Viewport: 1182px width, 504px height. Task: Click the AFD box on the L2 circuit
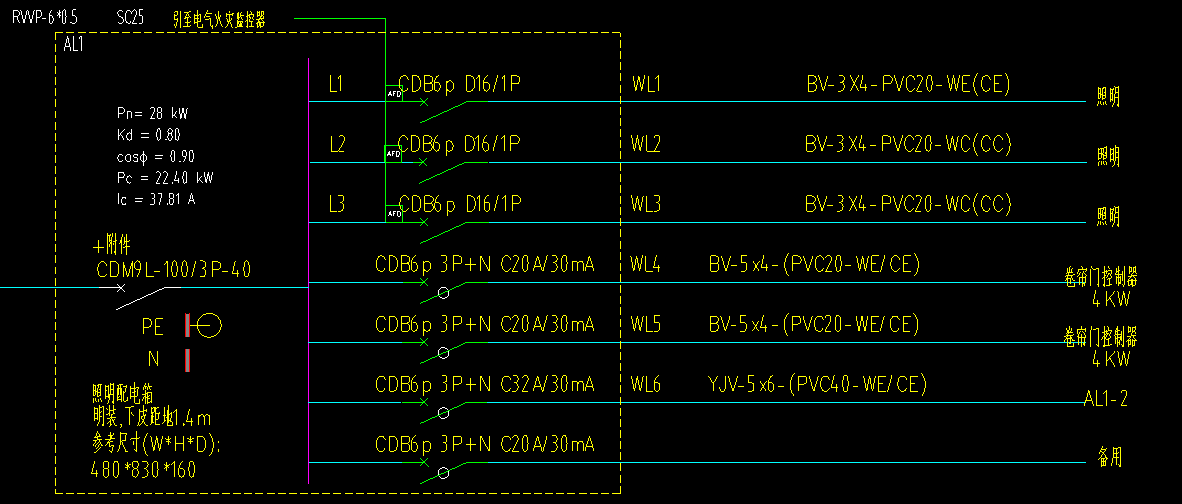[x=393, y=154]
